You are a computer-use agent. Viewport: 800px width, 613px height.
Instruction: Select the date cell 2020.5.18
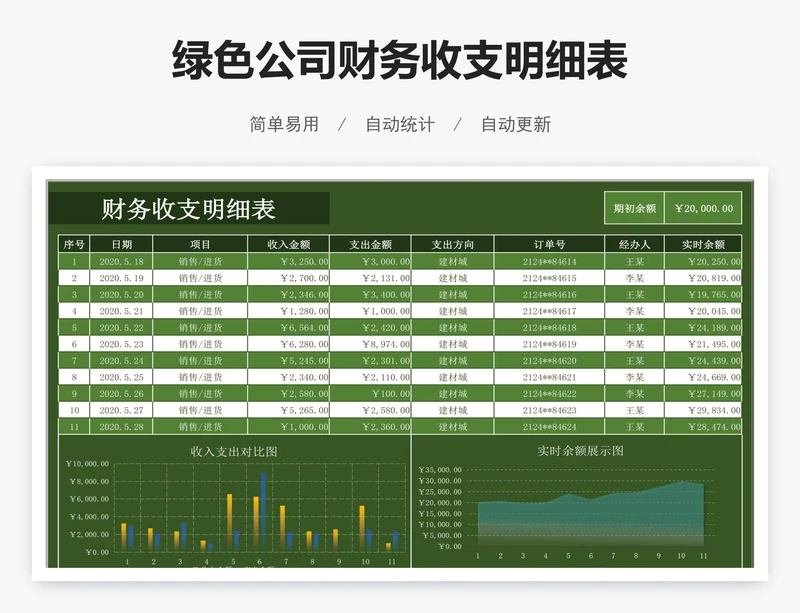tap(121, 261)
